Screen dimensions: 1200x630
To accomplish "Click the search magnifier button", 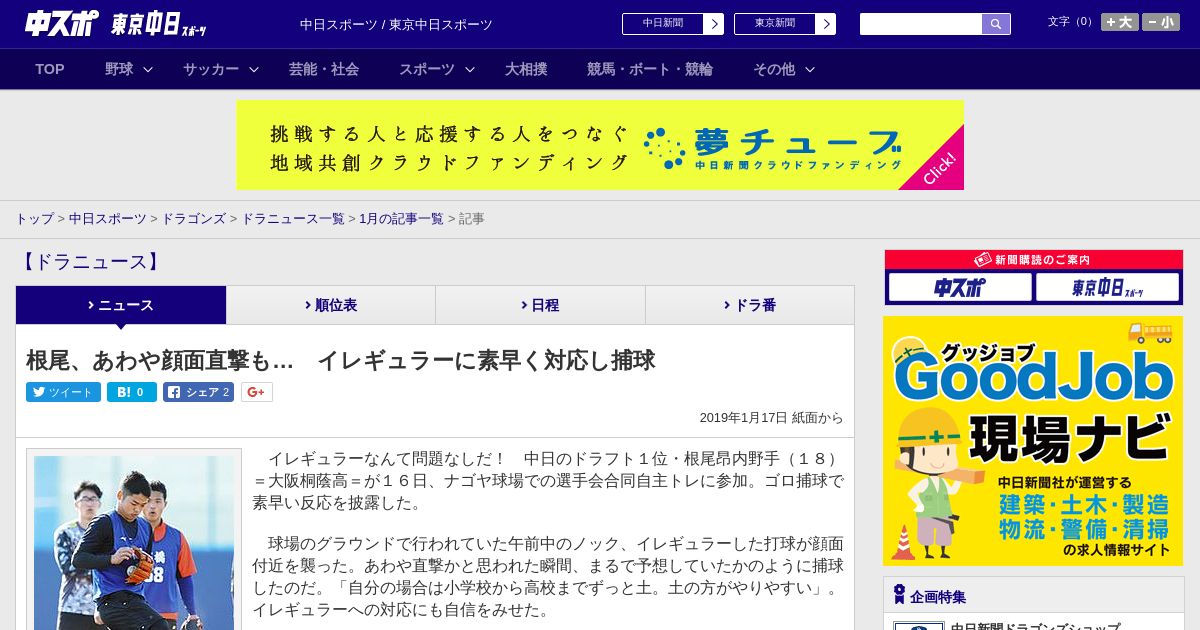I will (996, 24).
